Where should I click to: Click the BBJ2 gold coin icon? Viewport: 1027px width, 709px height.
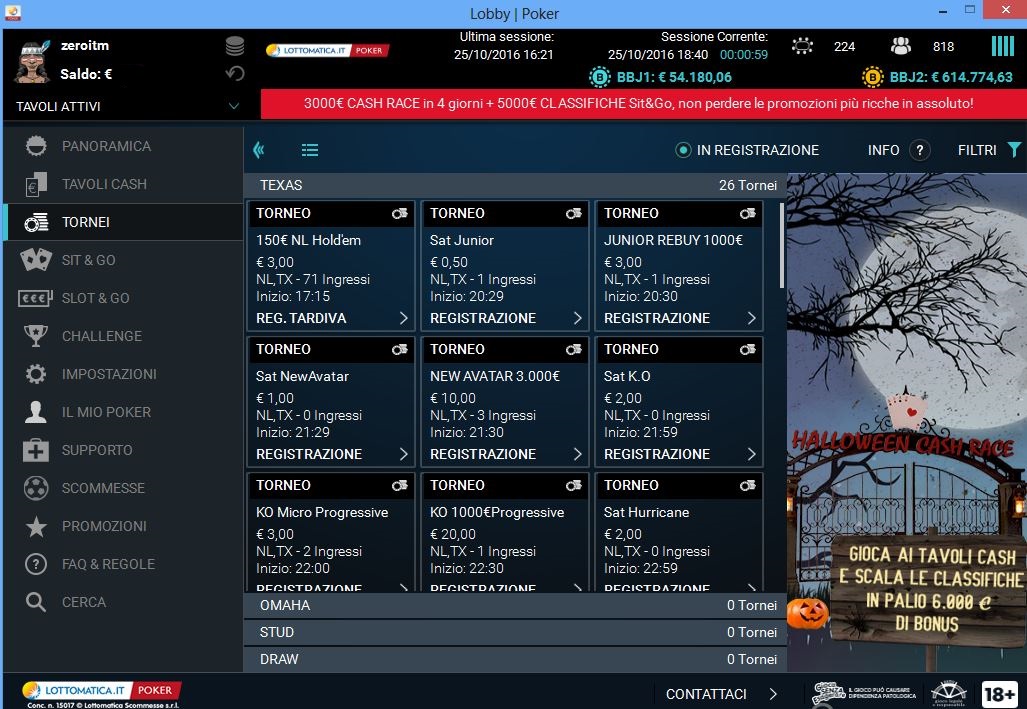click(872, 77)
